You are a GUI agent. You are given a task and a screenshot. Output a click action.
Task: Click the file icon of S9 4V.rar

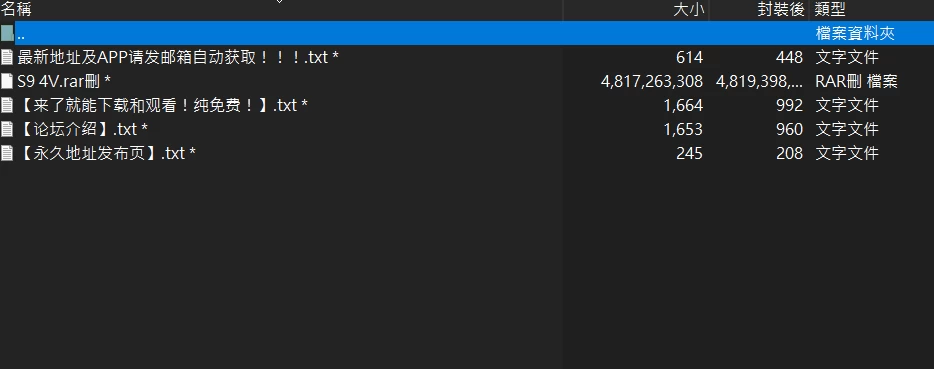pos(7,81)
